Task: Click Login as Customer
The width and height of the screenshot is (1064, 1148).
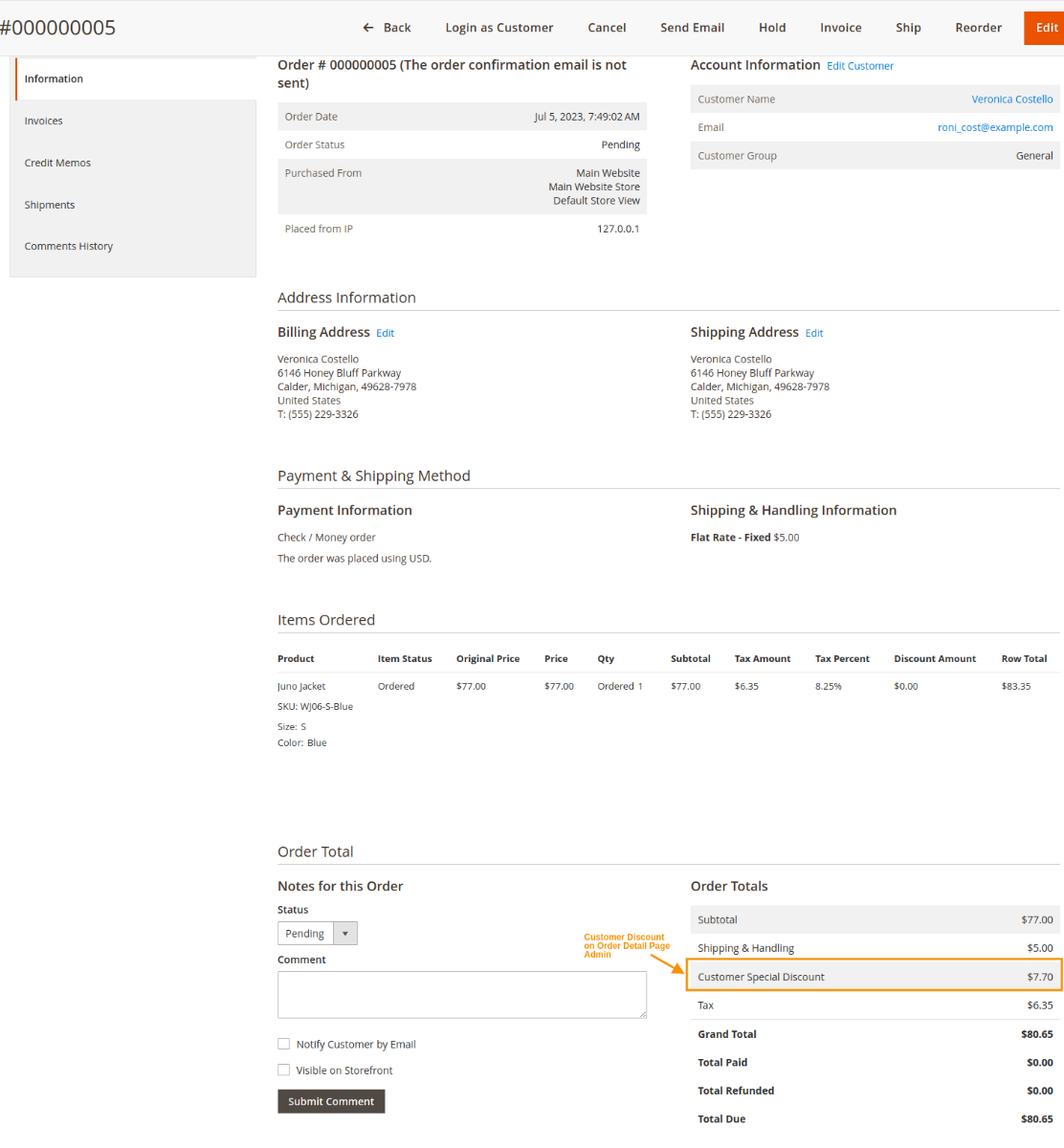Action: pos(499,28)
